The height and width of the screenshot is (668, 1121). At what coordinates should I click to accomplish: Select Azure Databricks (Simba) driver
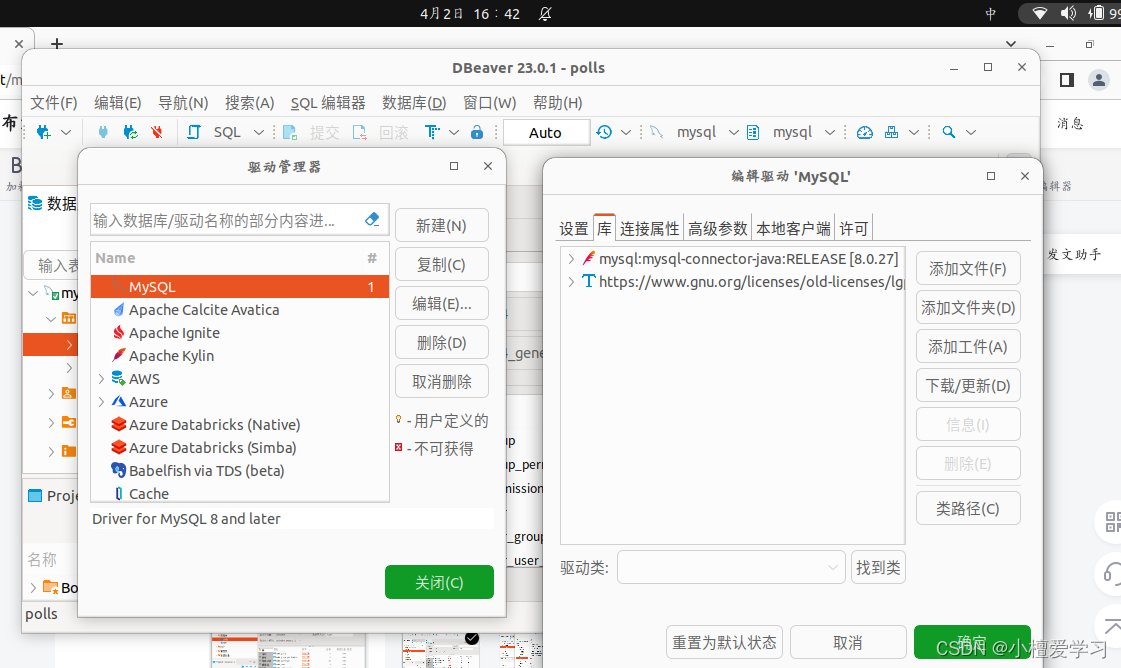(x=212, y=448)
